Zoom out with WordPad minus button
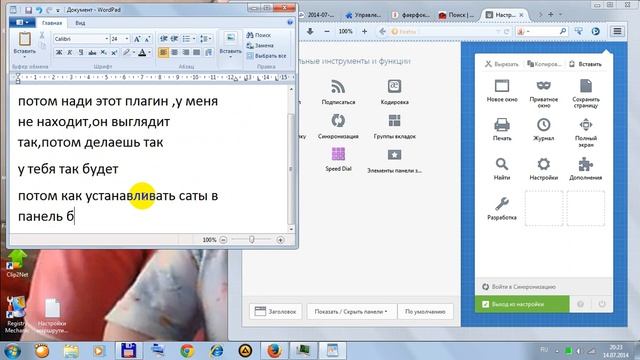Viewport: 640px width, 360px height. (223, 240)
